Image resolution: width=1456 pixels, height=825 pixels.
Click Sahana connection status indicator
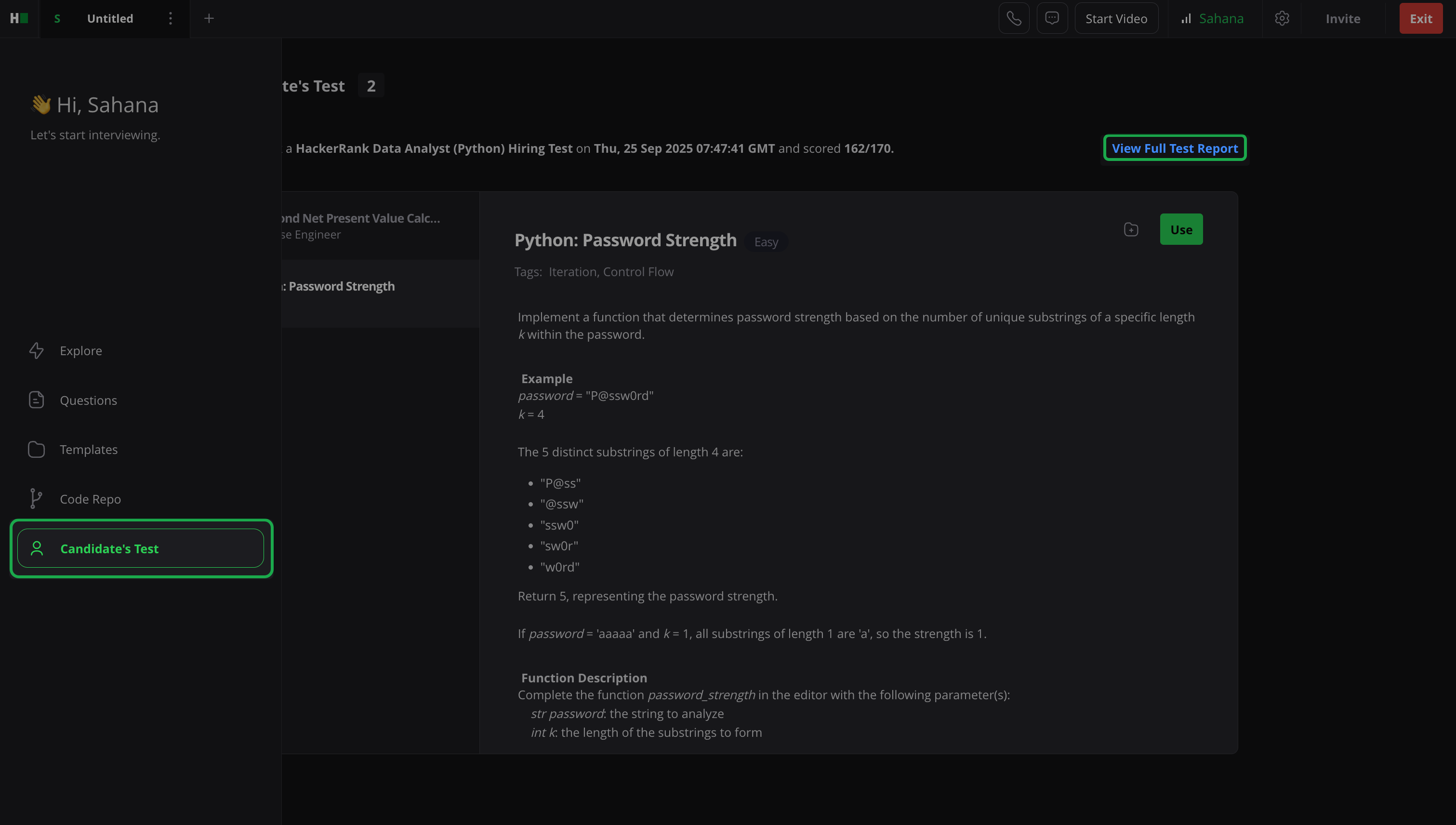tap(1213, 19)
